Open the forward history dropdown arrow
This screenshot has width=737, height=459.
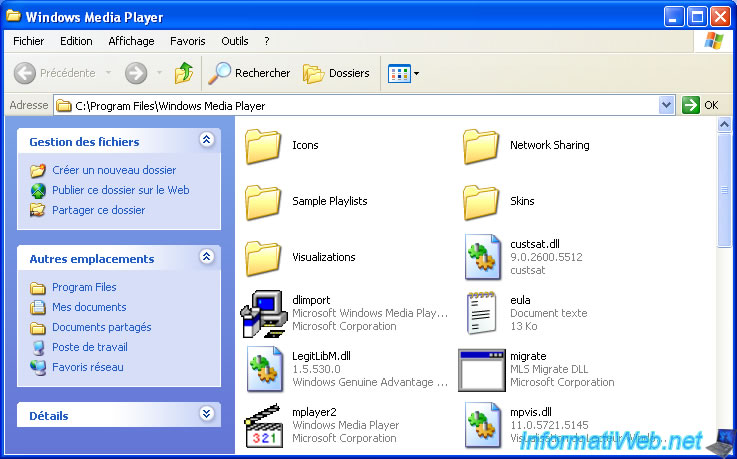click(159, 73)
